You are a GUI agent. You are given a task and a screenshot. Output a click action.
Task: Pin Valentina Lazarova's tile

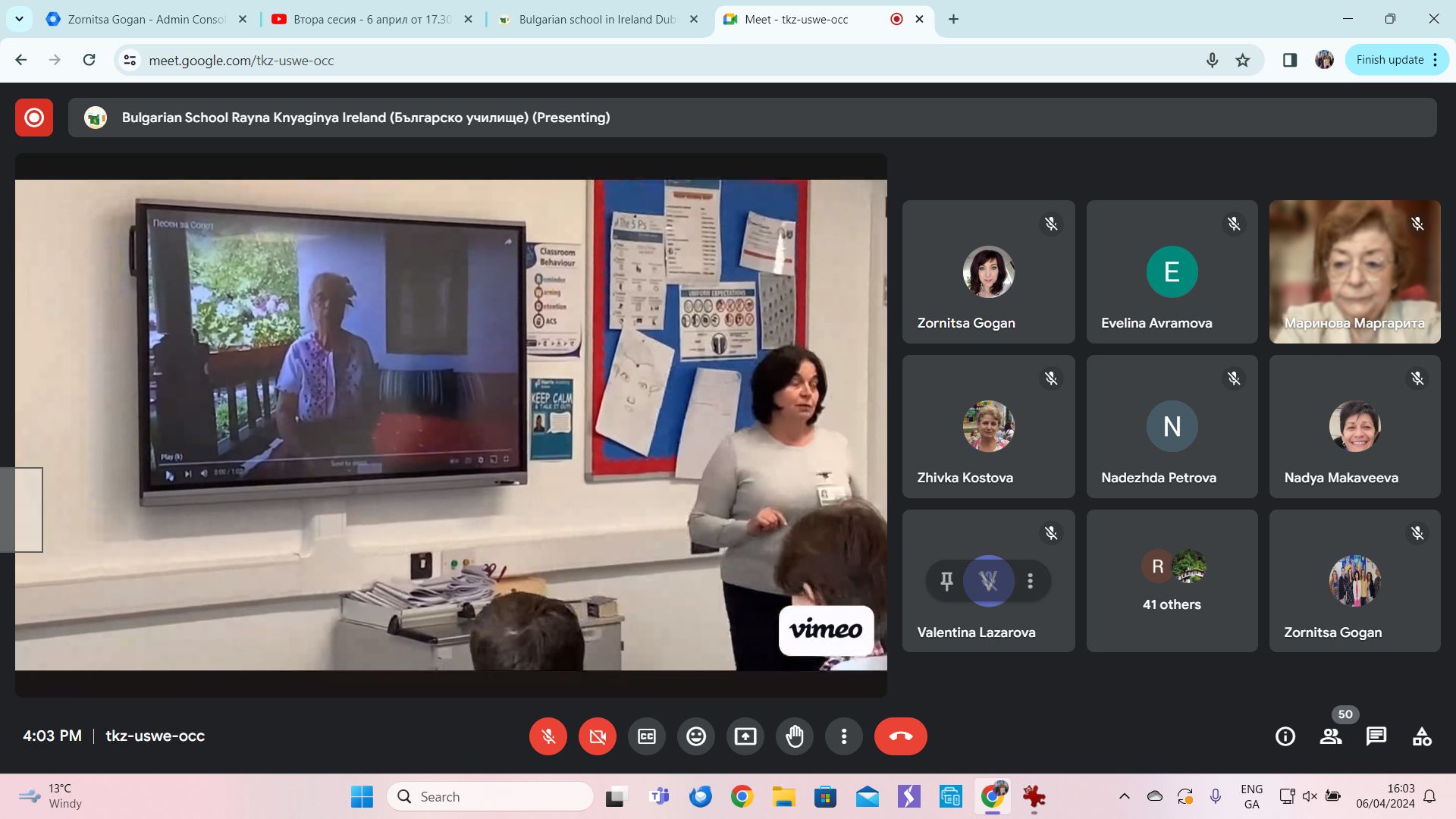(946, 582)
